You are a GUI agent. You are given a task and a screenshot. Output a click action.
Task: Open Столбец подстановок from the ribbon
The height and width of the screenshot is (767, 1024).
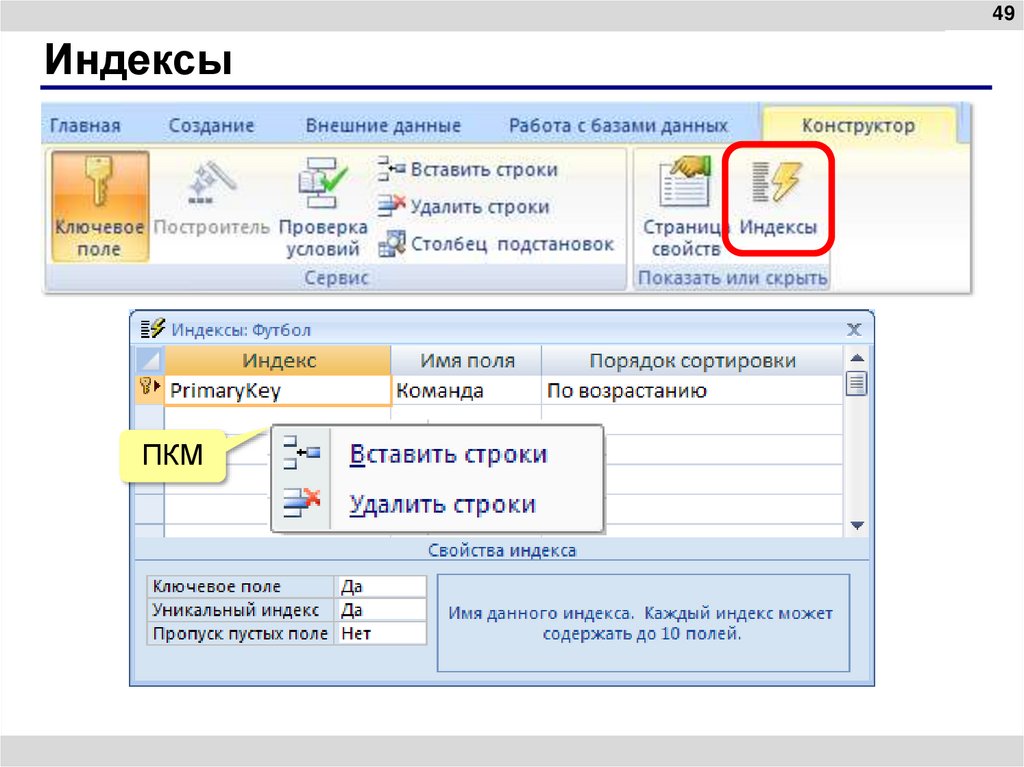point(389,243)
